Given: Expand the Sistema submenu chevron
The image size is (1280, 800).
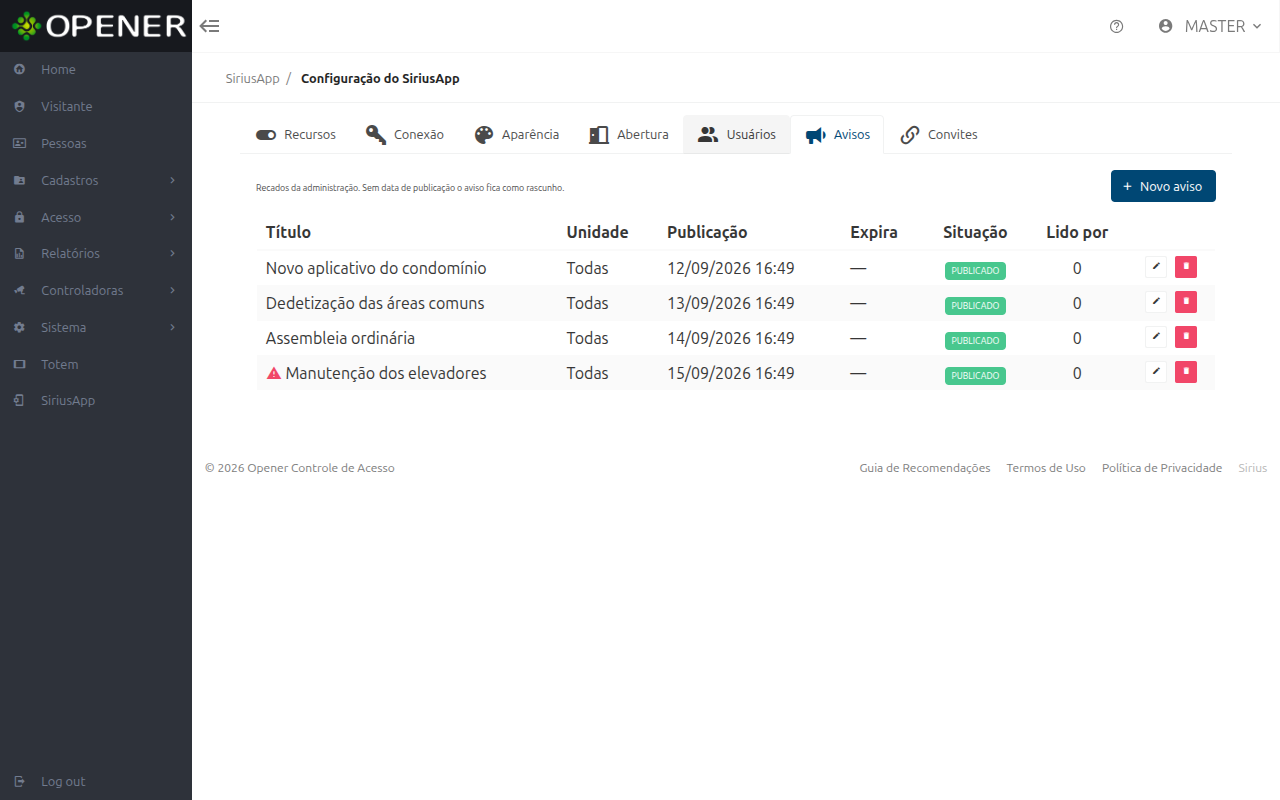Looking at the screenshot, I should point(173,327).
